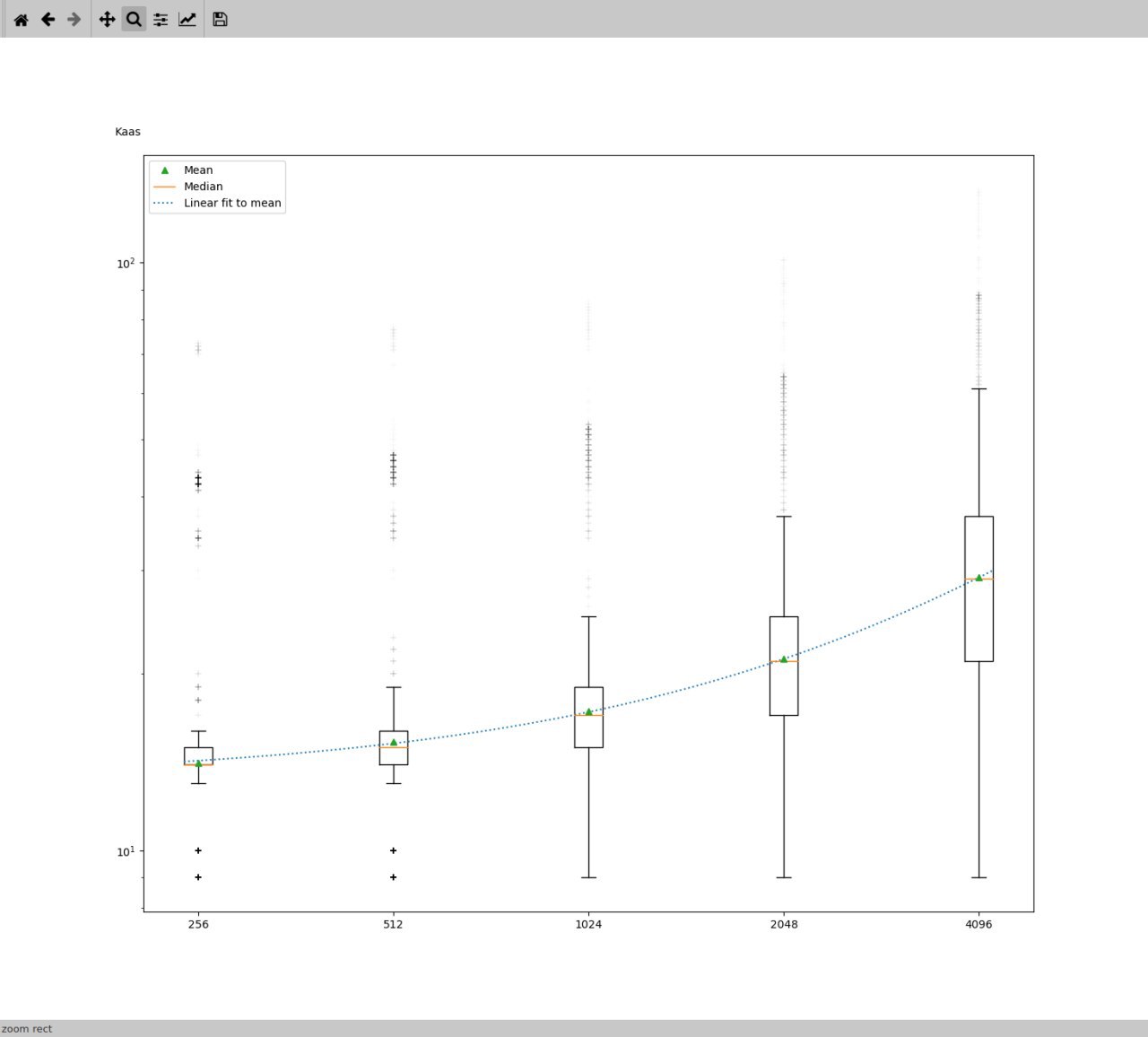Go back to previous view

point(48,19)
